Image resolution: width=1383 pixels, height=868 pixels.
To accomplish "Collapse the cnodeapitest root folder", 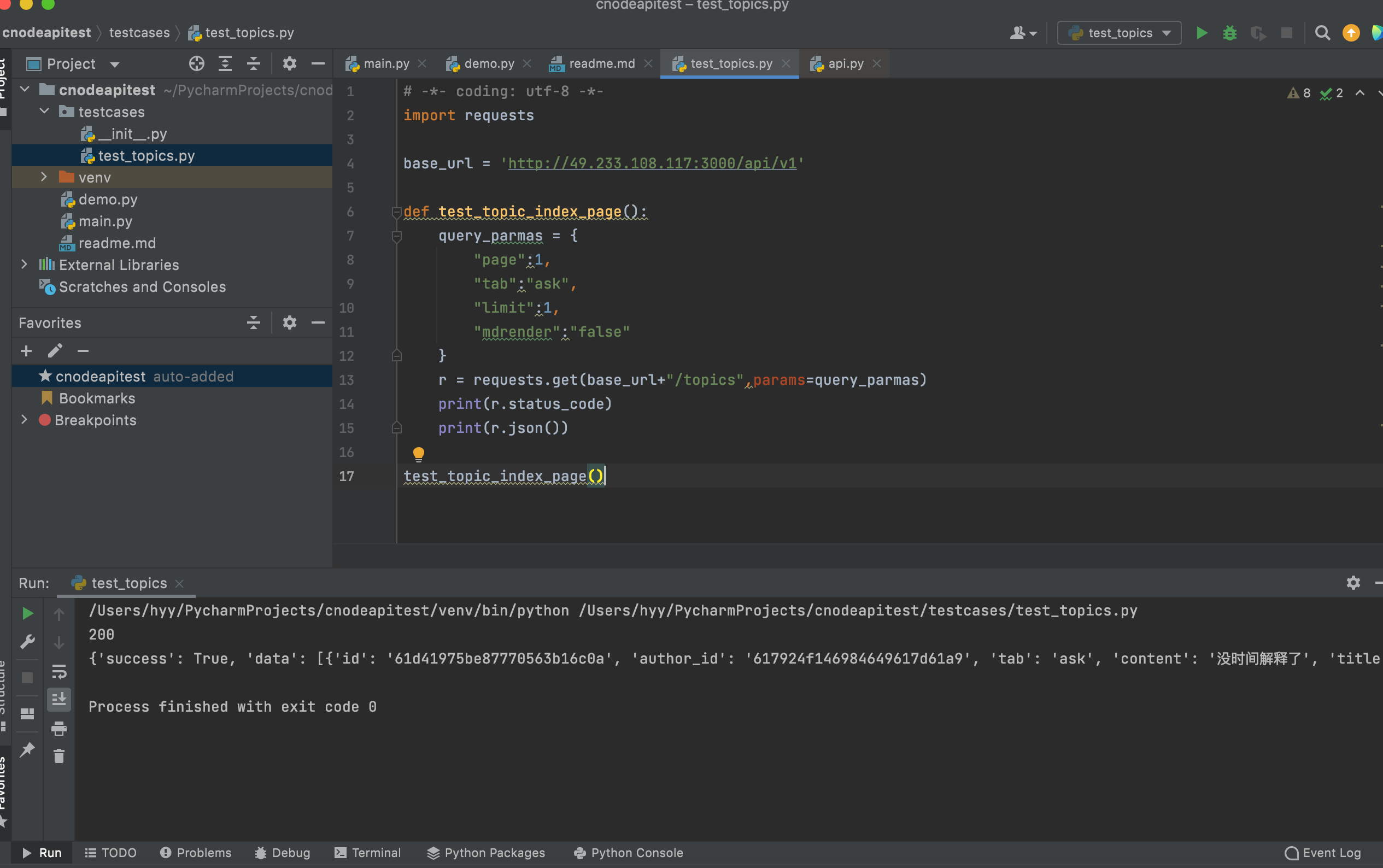I will (25, 90).
